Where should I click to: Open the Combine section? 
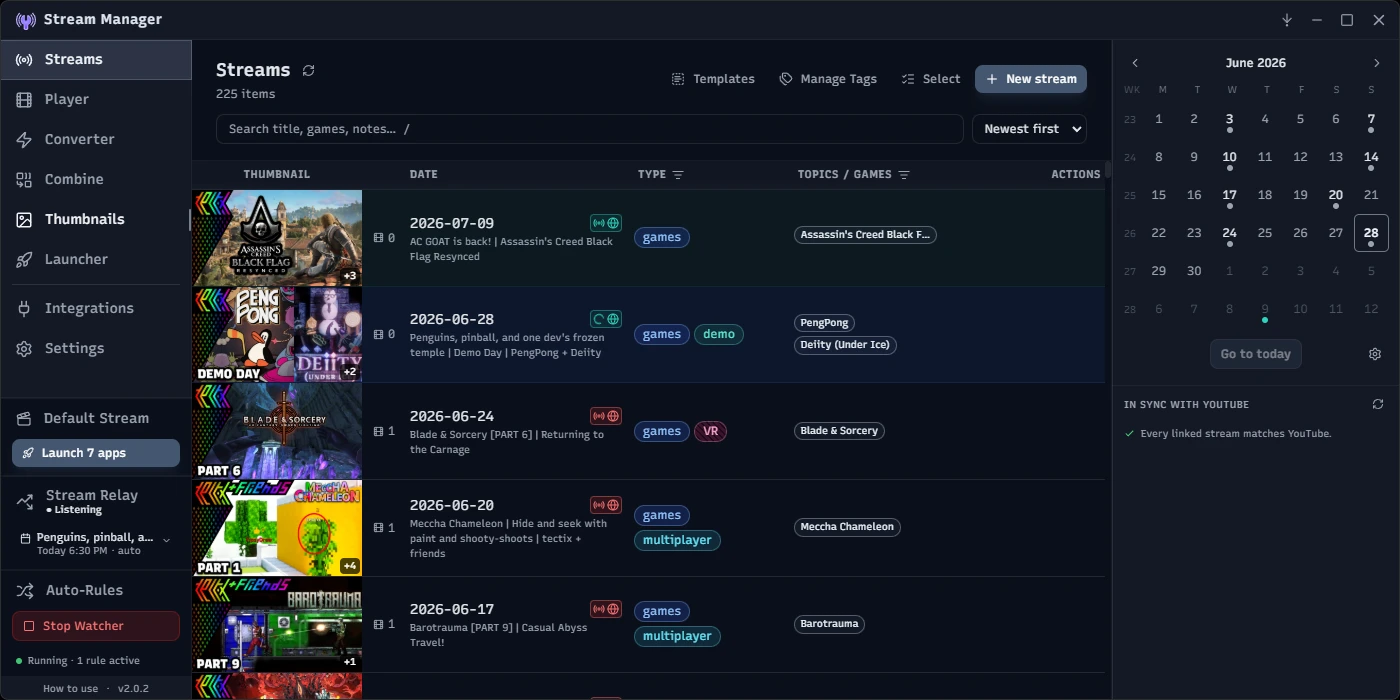point(96,179)
